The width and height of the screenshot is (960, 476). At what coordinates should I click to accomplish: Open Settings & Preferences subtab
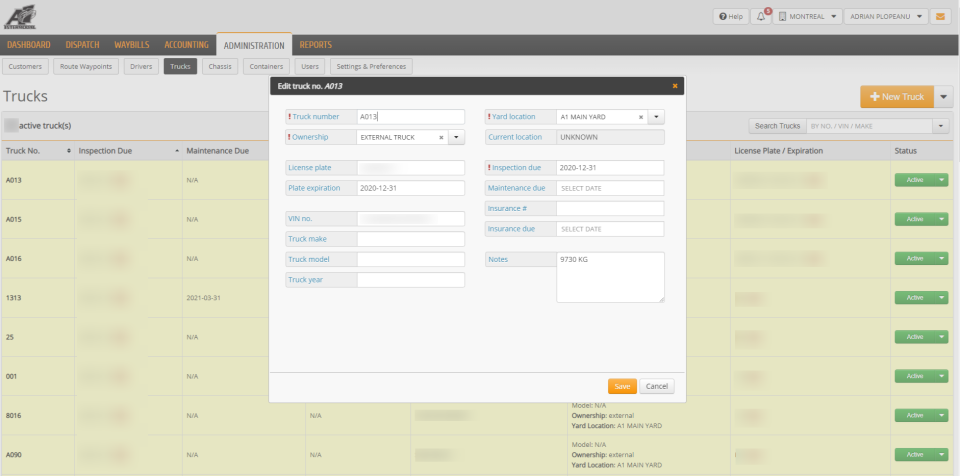pyautogui.click(x=372, y=66)
